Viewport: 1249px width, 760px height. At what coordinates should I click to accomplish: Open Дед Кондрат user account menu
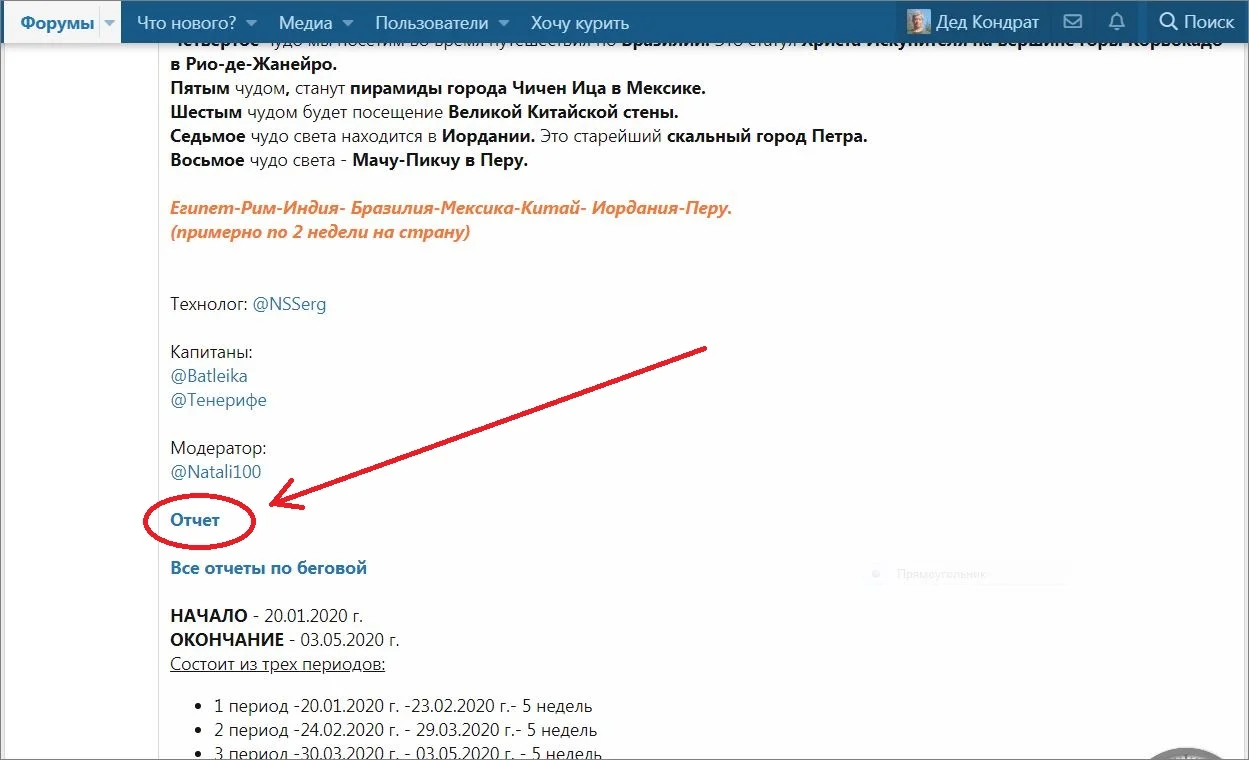pos(973,22)
